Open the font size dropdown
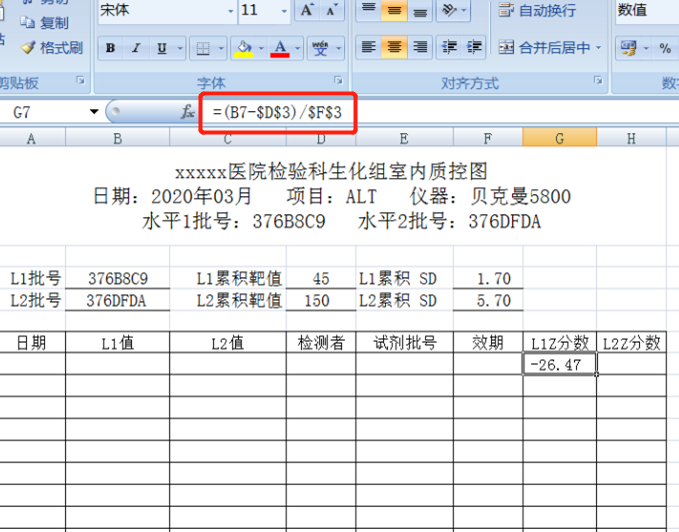The width and height of the screenshot is (679, 532). 283,11
